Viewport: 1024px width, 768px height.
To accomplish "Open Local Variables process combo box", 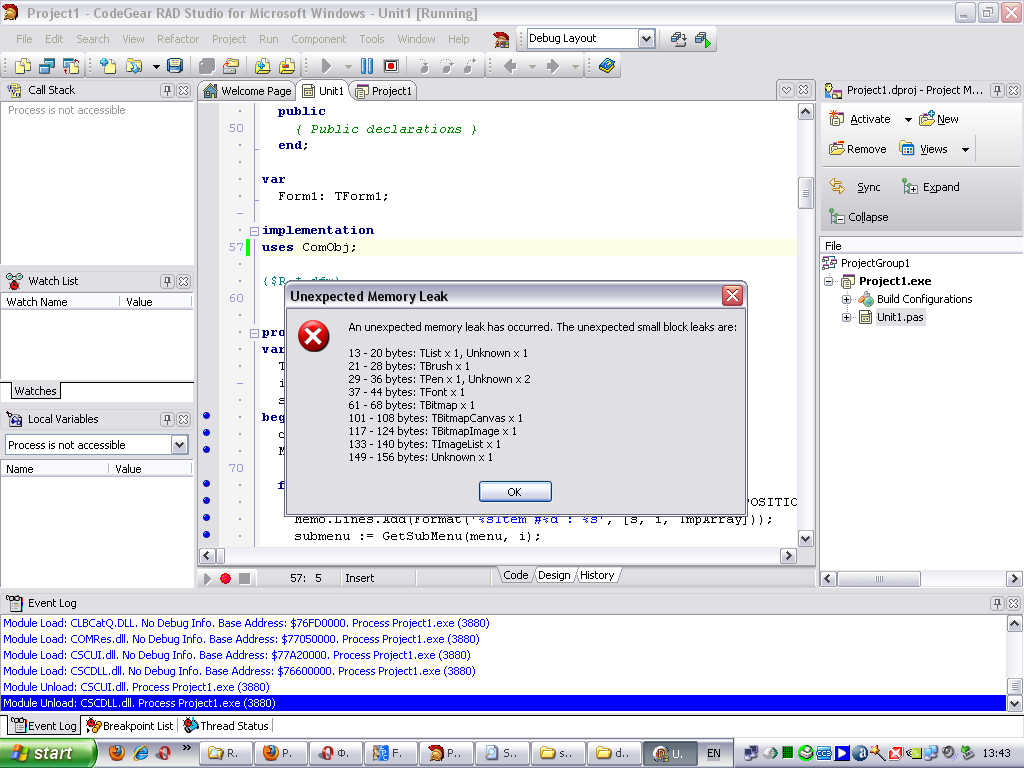I will click(x=180, y=445).
